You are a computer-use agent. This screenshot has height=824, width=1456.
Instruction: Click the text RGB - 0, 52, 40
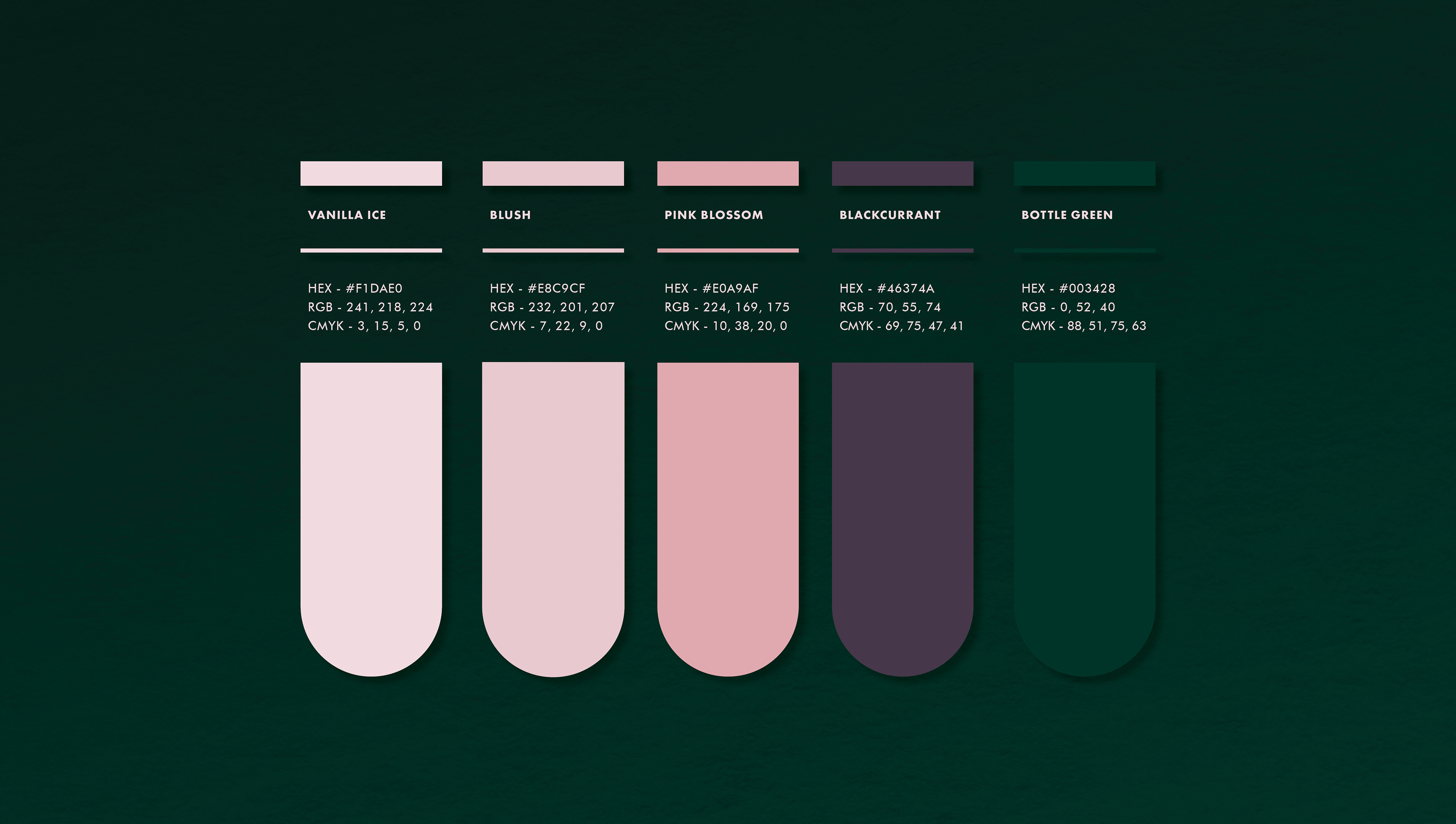(1068, 307)
